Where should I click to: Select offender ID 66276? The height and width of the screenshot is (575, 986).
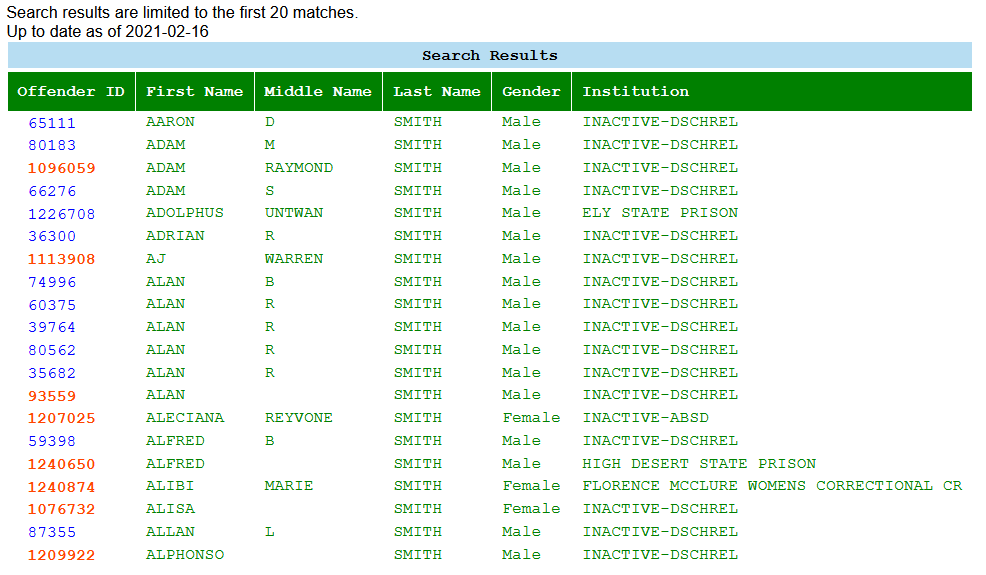click(52, 191)
